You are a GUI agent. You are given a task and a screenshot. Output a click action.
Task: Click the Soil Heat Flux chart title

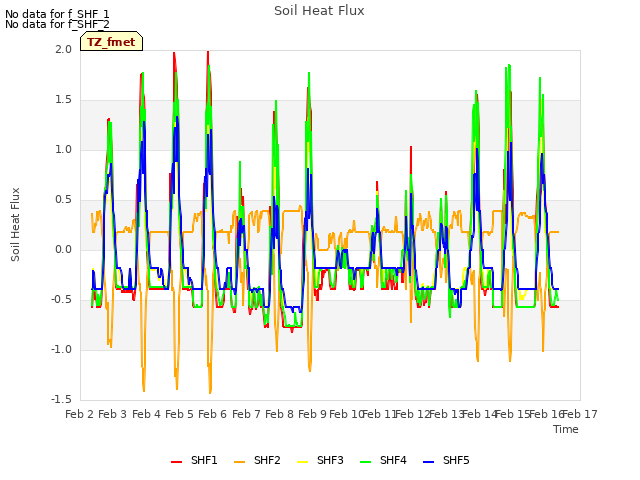tap(319, 11)
